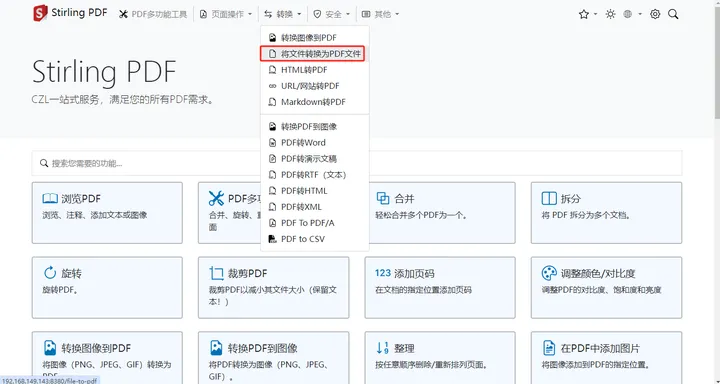Open the 旋转 rotate icon card
This screenshot has width=720, height=384.
[107, 288]
